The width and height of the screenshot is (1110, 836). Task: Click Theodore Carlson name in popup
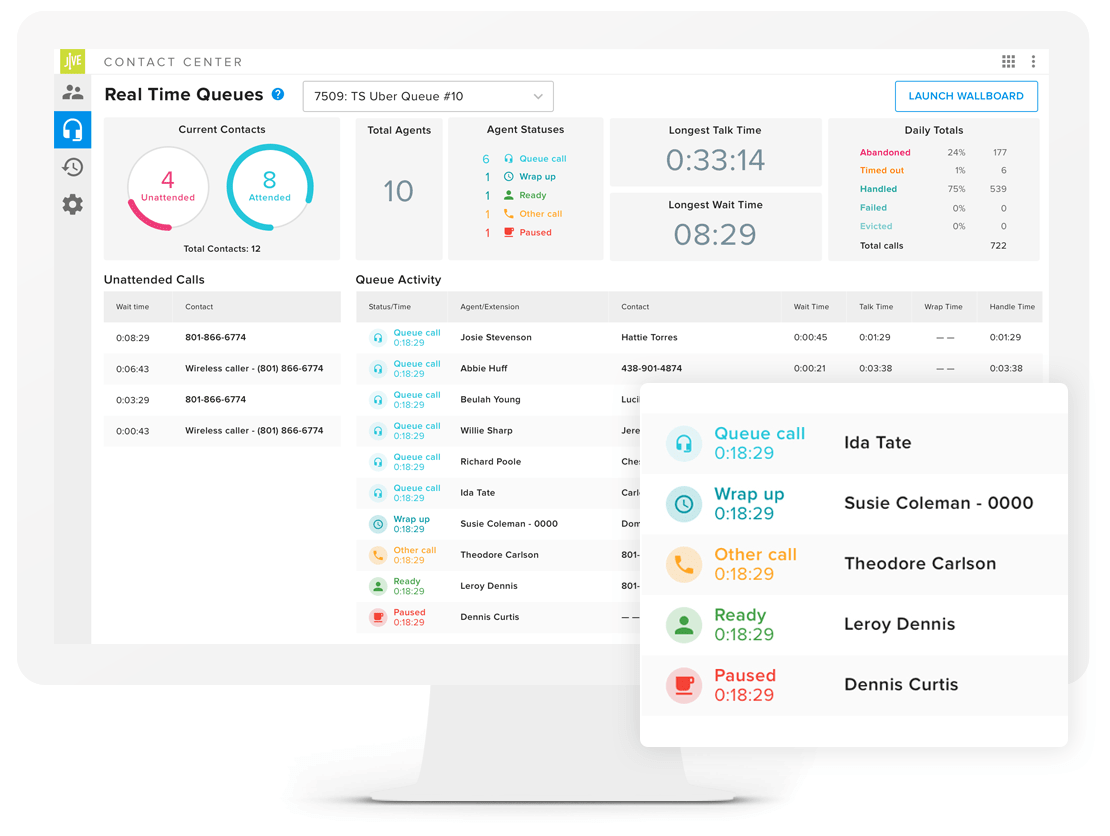(x=920, y=564)
